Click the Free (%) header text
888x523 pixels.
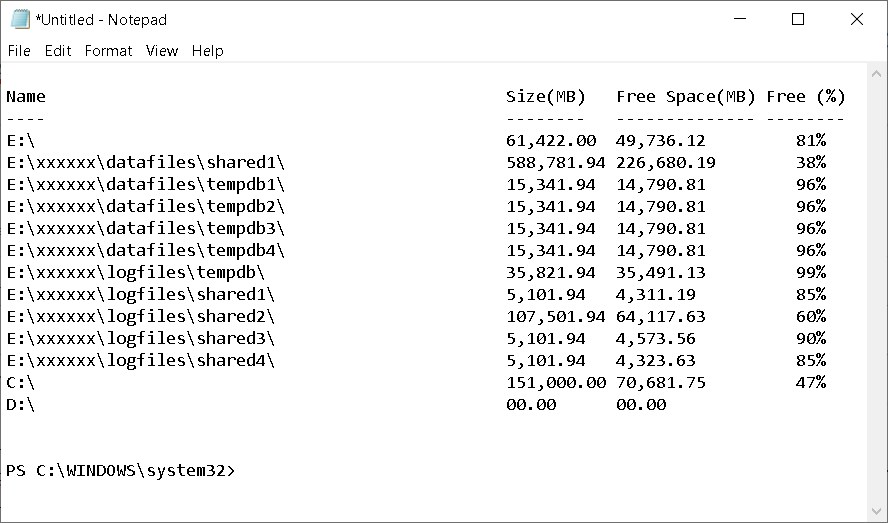coord(806,97)
